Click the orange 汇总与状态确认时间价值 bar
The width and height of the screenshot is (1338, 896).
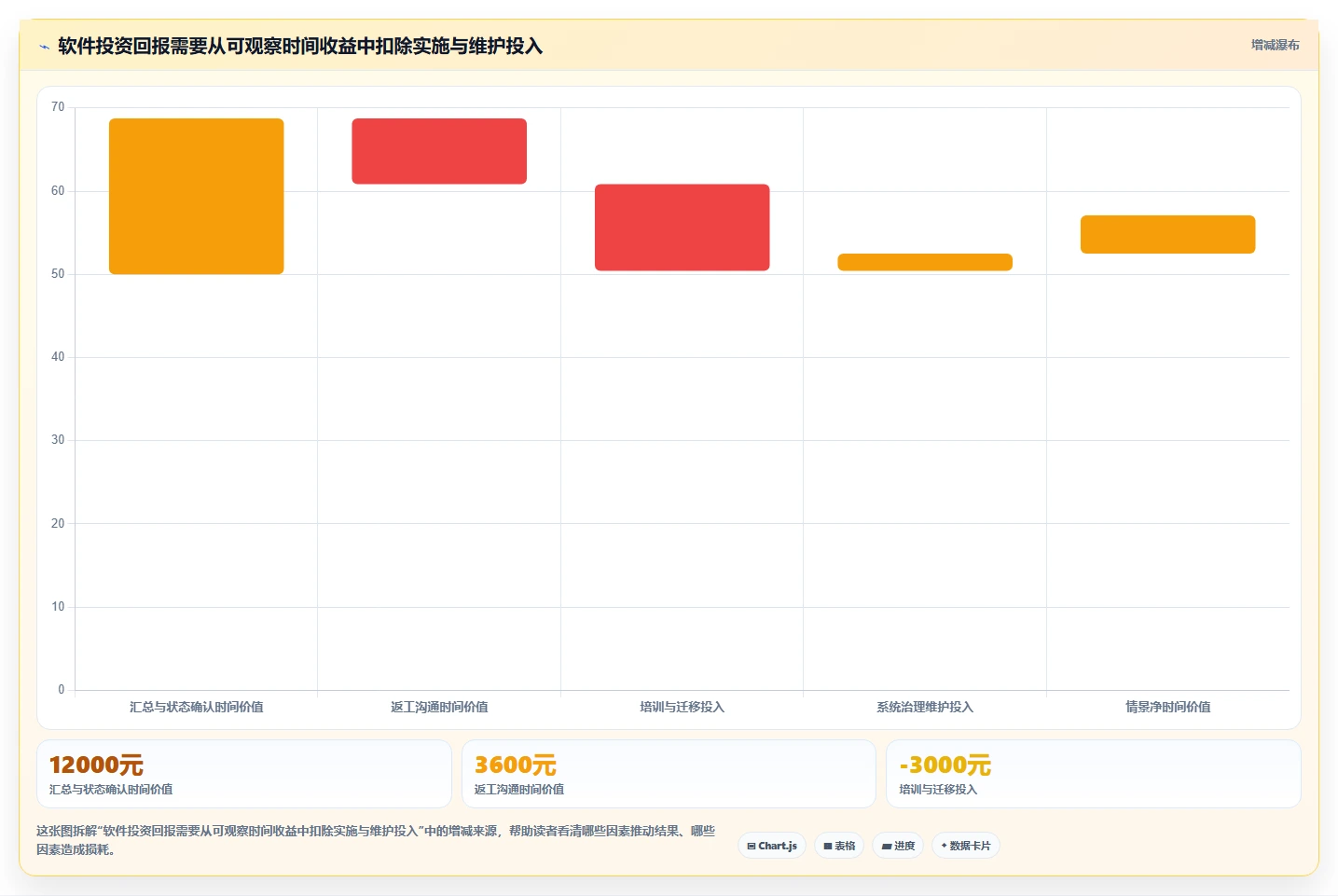197,196
